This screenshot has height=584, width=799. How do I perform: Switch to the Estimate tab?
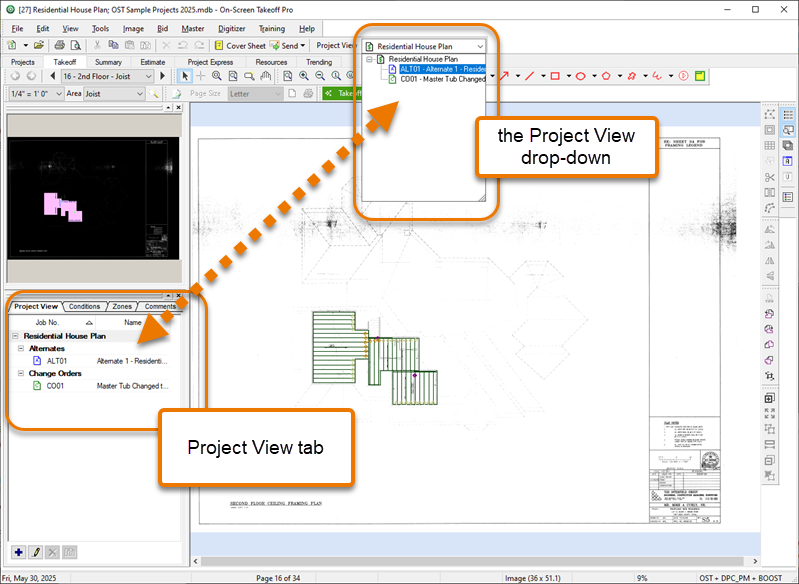[x=153, y=62]
